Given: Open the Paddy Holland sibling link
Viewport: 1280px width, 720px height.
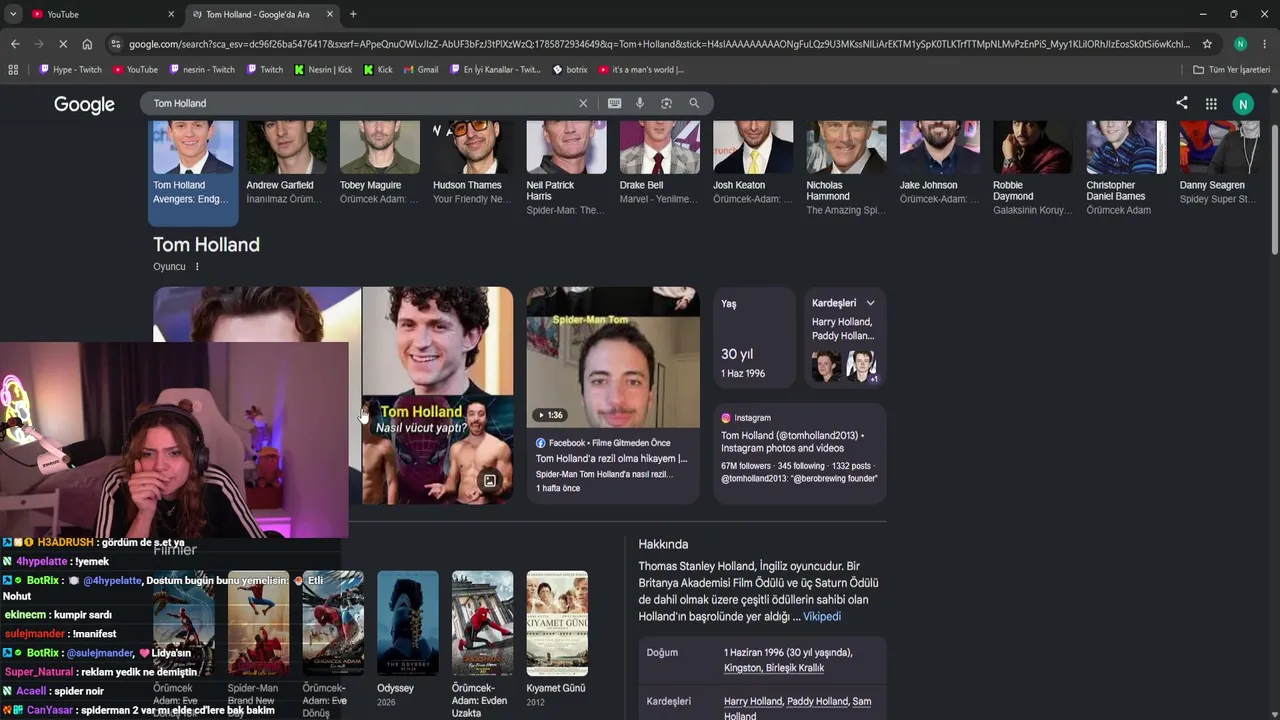Looking at the screenshot, I should (x=817, y=702).
